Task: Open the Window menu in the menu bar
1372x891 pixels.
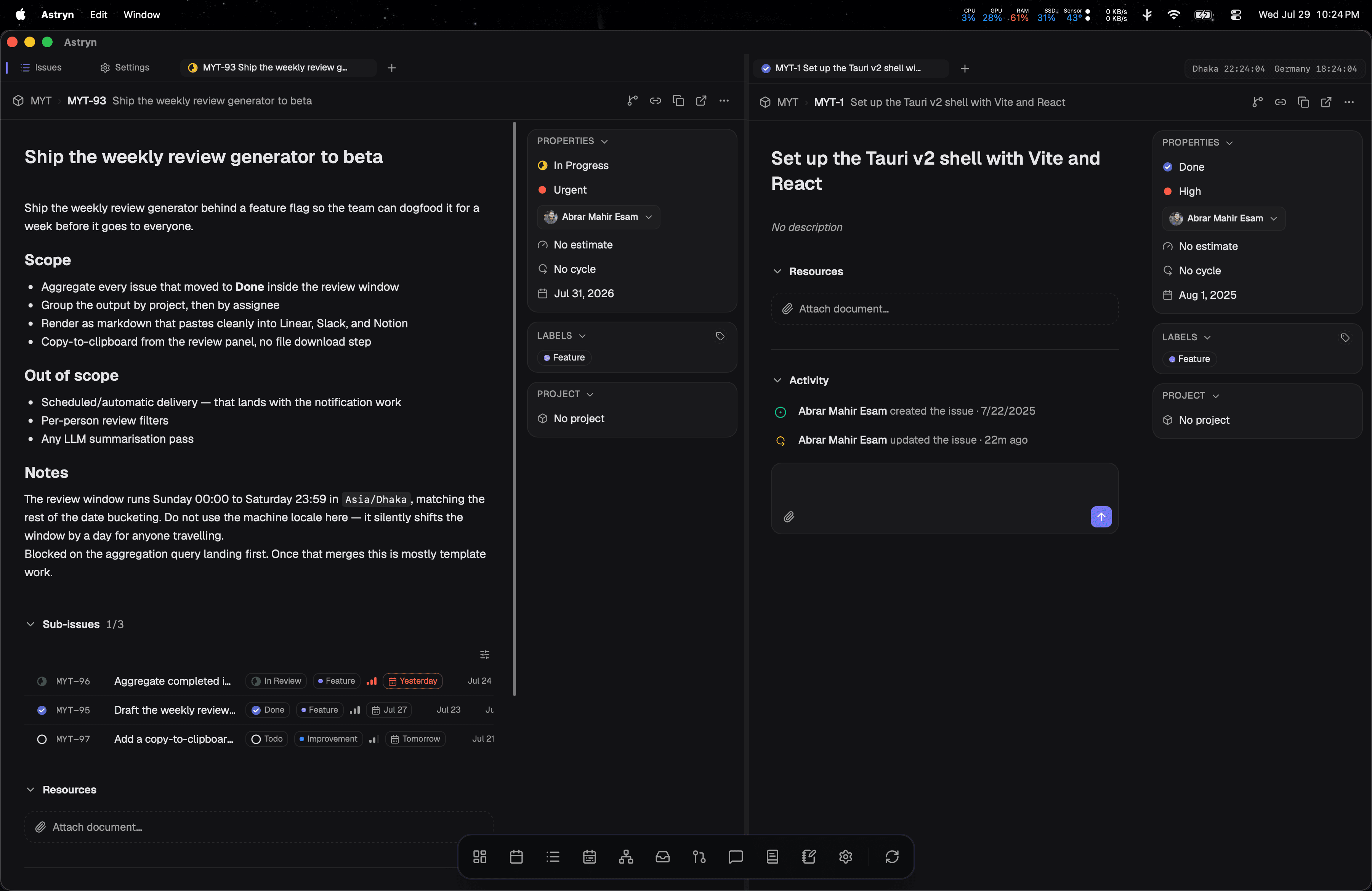Action: coord(142,15)
